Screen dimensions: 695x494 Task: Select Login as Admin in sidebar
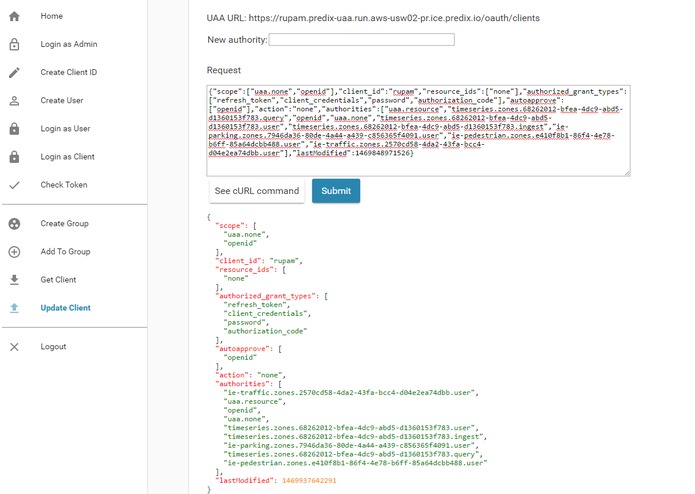(69, 44)
